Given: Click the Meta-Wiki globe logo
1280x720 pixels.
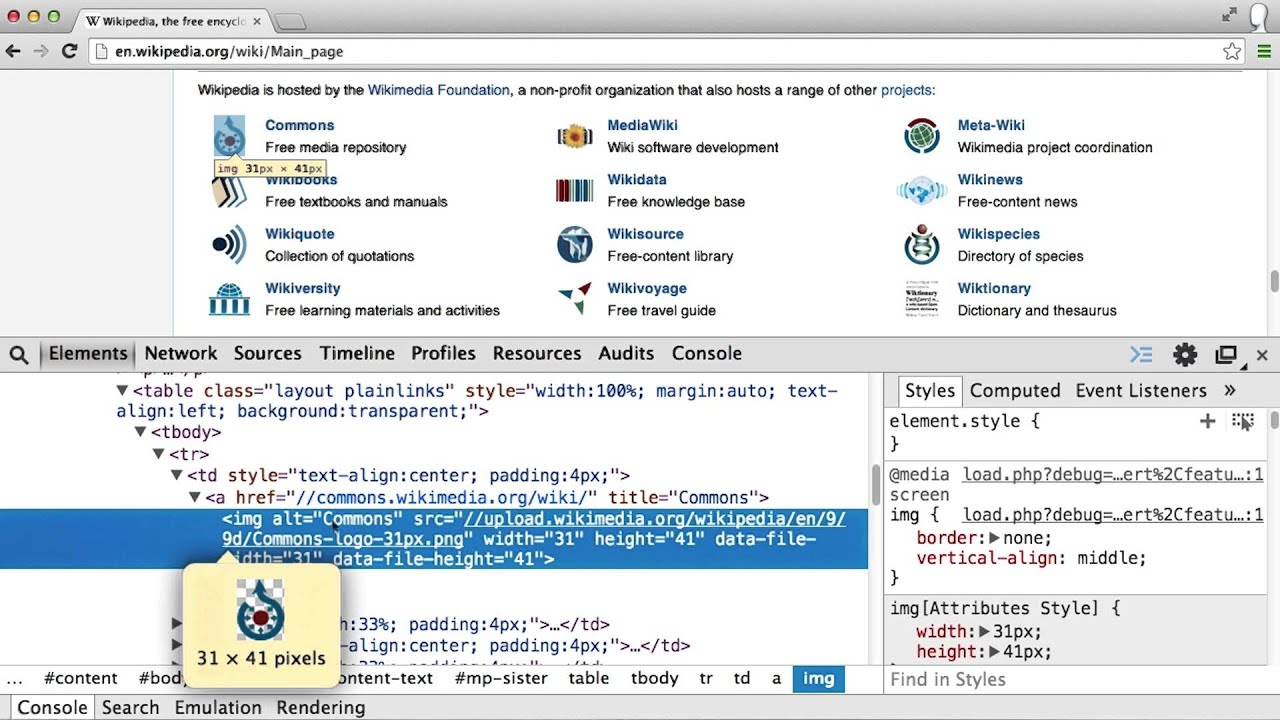Looking at the screenshot, I should coord(921,136).
